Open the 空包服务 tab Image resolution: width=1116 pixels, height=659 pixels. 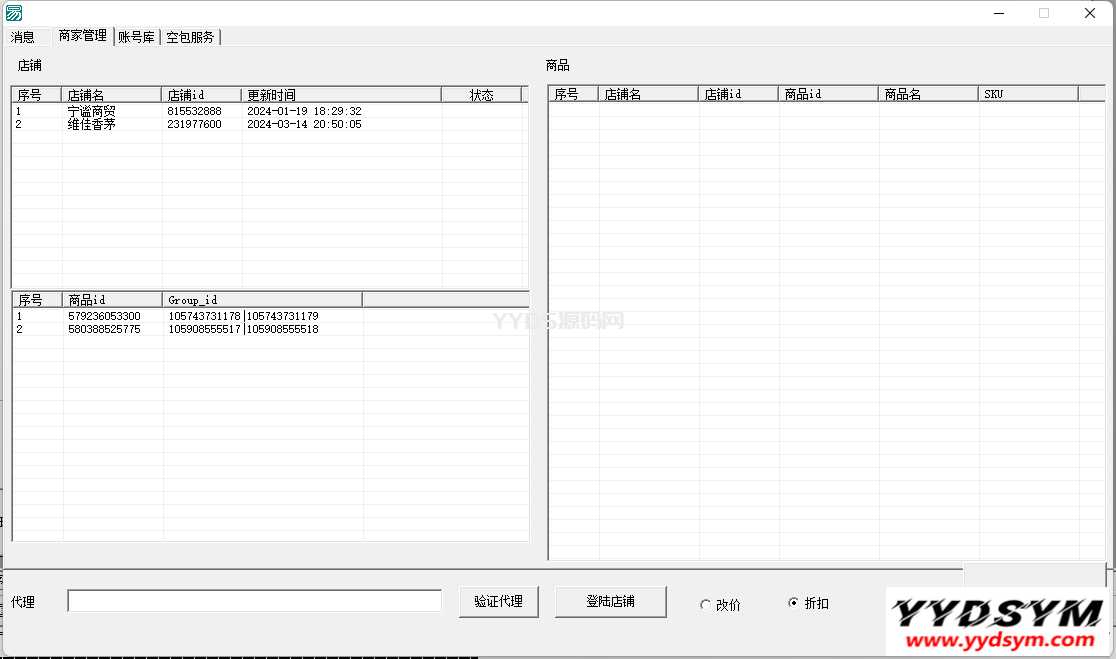tap(191, 37)
